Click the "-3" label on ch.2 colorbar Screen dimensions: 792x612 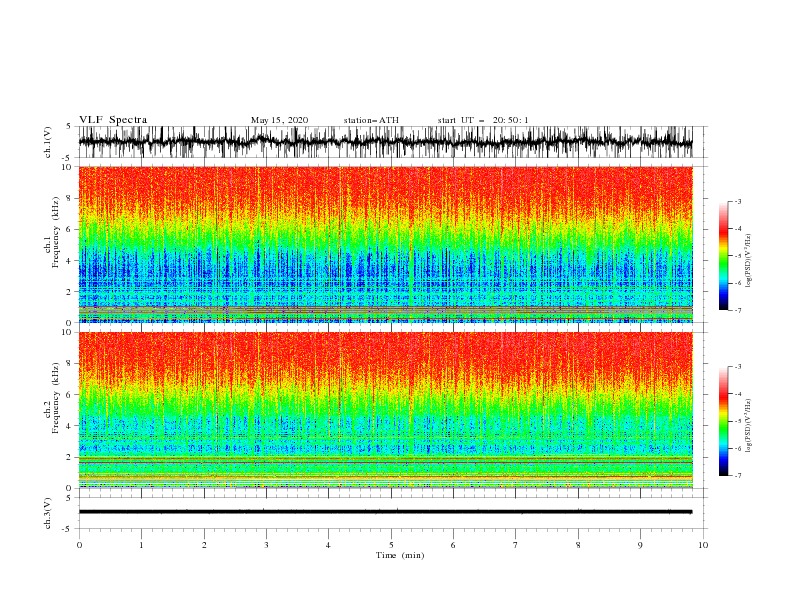[x=738, y=367]
